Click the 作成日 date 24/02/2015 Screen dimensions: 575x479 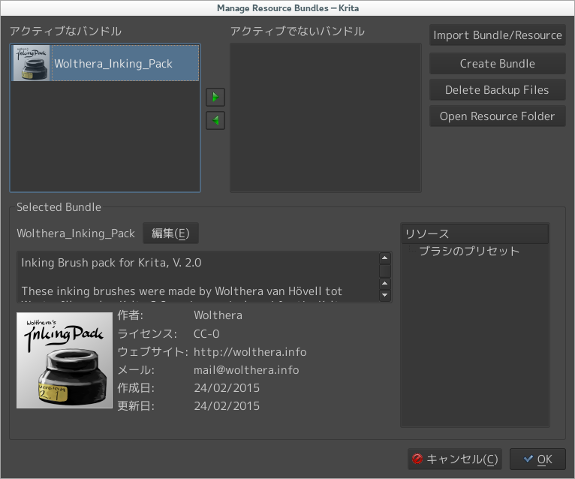click(226, 388)
